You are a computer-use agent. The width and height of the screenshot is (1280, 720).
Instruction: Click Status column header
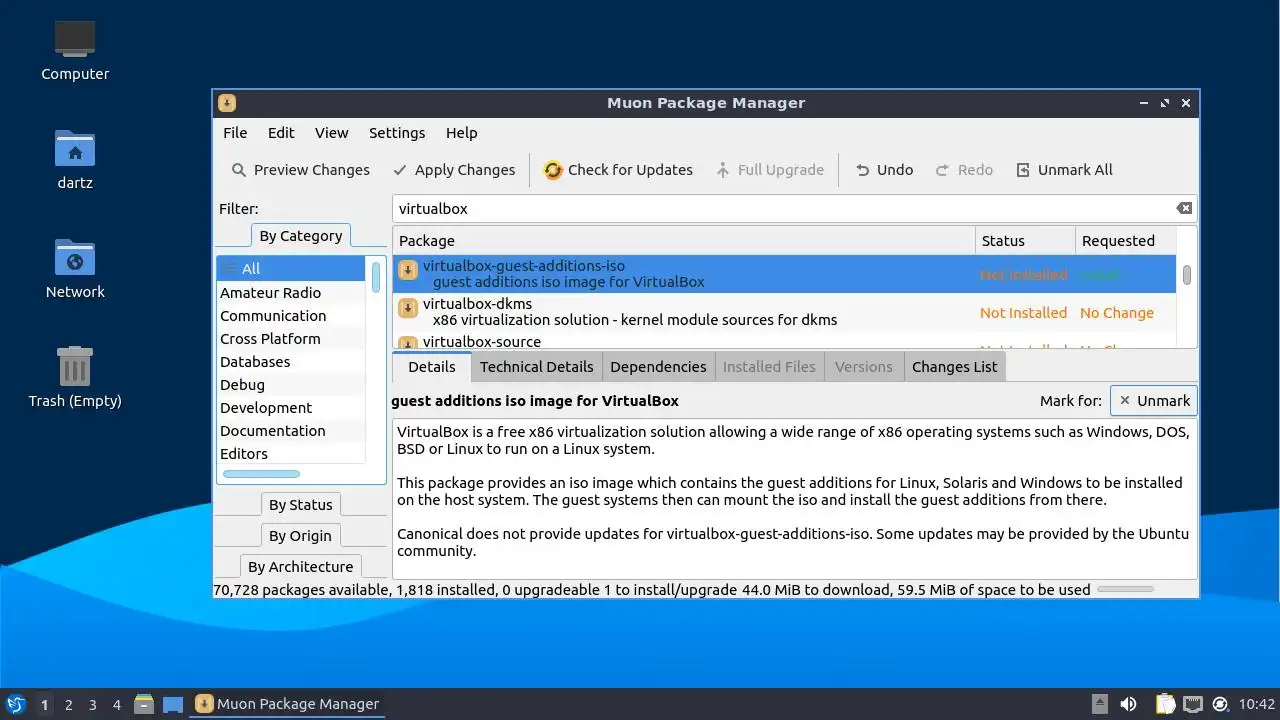pos(1025,241)
